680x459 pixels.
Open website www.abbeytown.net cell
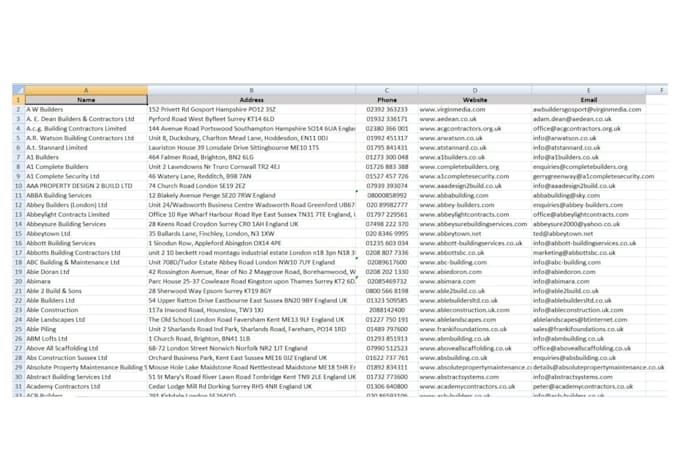coord(475,233)
